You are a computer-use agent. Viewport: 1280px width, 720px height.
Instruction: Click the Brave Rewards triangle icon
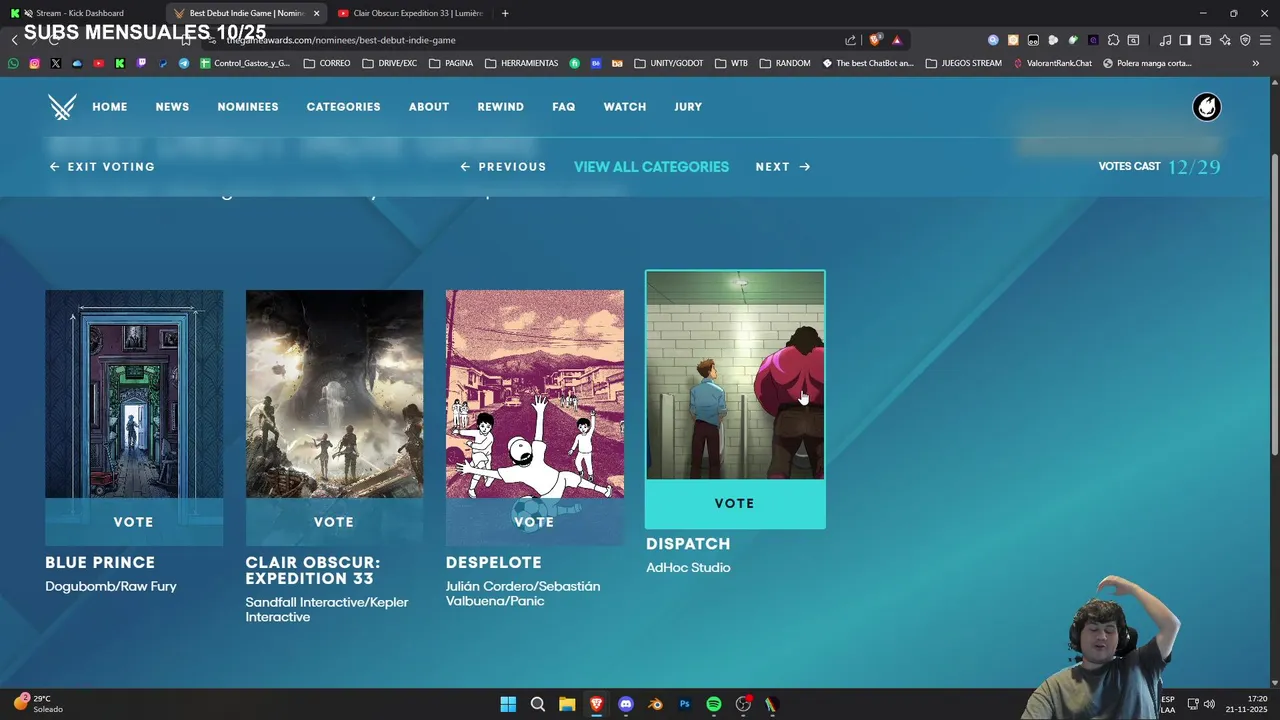coord(897,40)
